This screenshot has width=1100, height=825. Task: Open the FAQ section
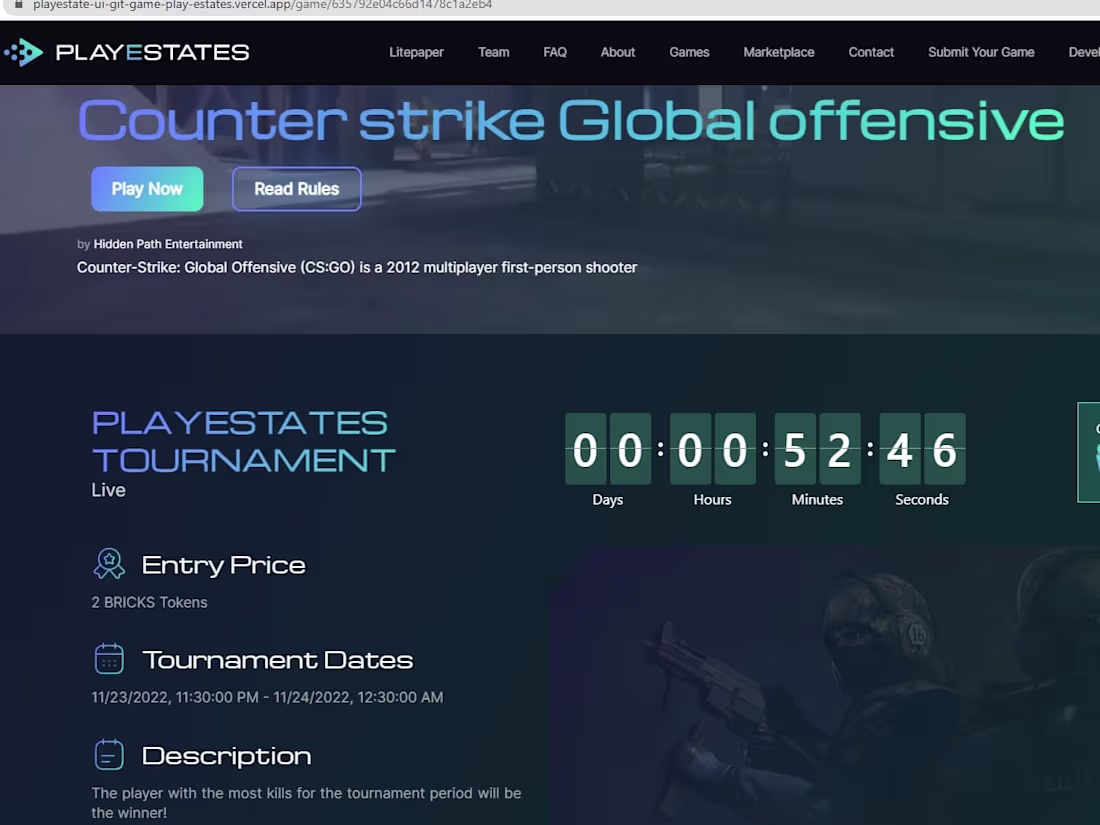[555, 52]
